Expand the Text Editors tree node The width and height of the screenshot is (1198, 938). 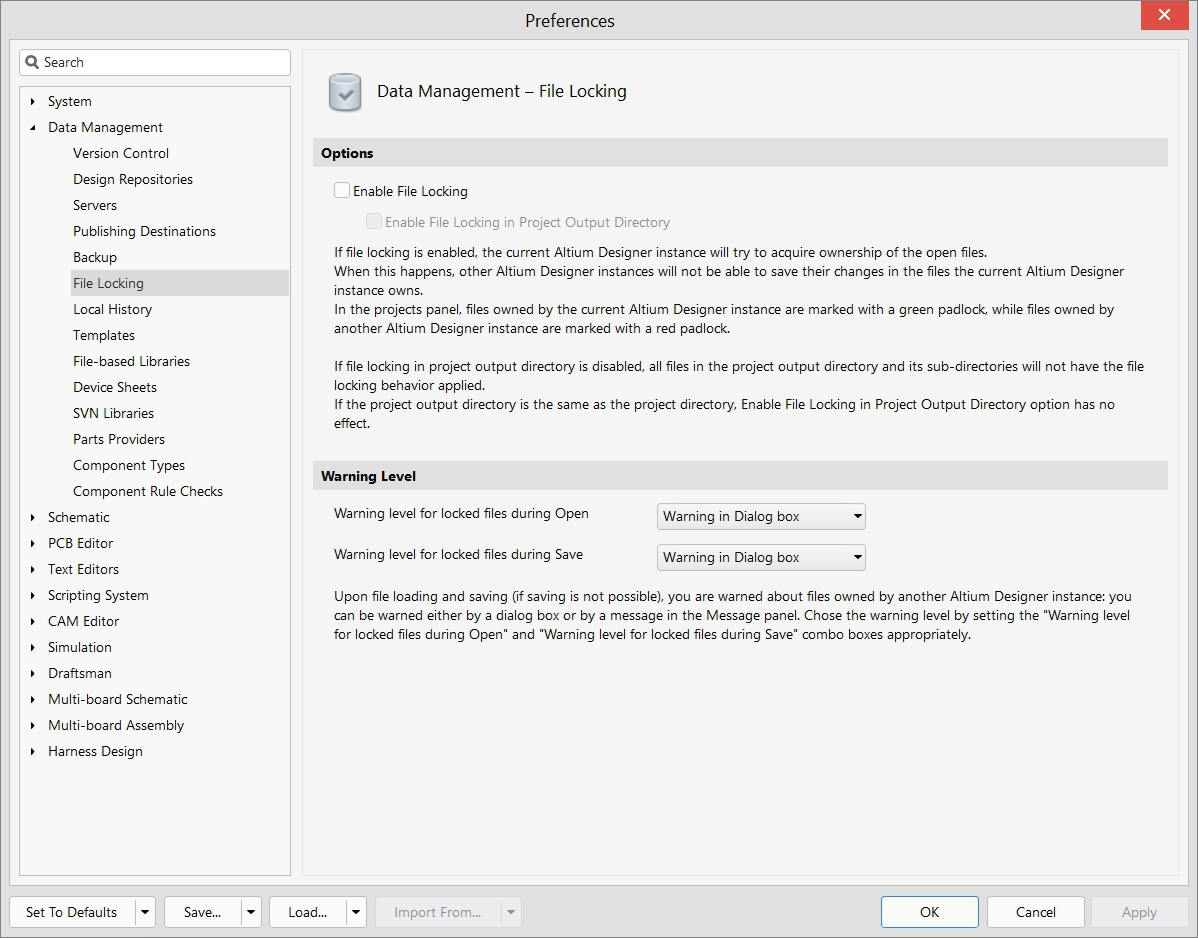(x=32, y=569)
